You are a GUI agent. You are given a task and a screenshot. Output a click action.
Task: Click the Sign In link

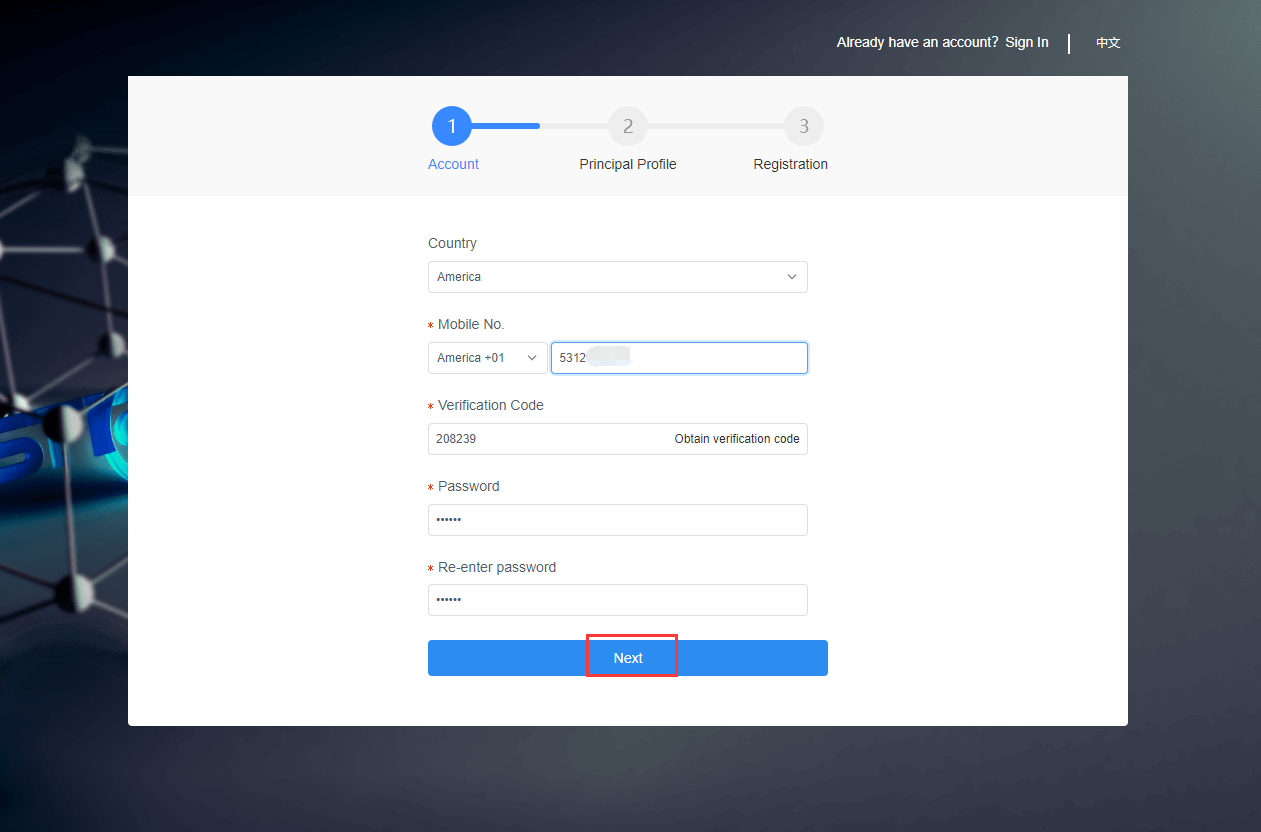[x=1027, y=42]
